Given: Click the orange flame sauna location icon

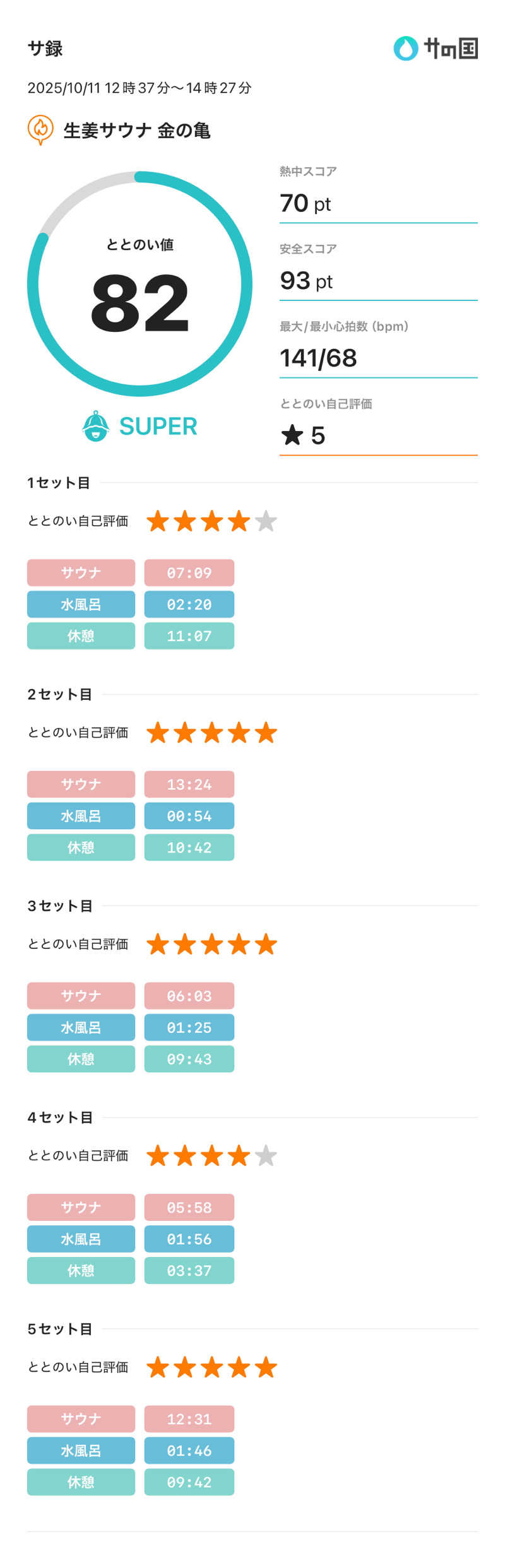Looking at the screenshot, I should (40, 129).
